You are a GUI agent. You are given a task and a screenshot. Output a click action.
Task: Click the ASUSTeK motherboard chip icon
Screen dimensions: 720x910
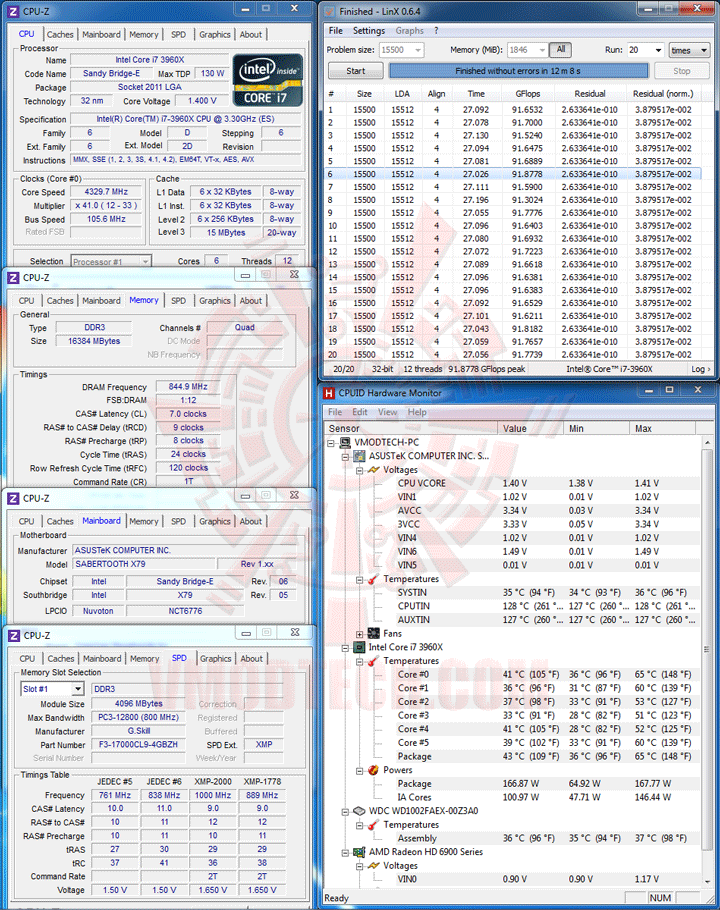pos(359,456)
